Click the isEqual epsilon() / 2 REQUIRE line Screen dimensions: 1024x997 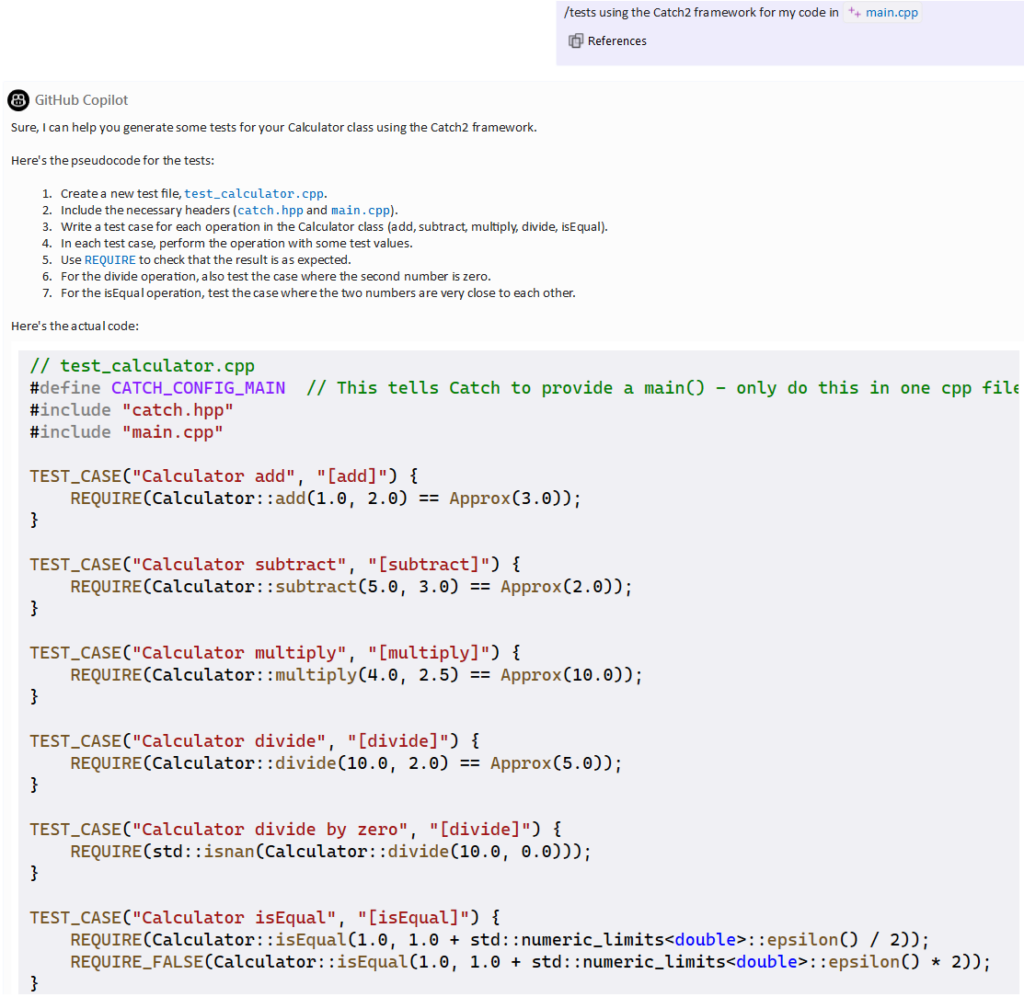pos(500,940)
